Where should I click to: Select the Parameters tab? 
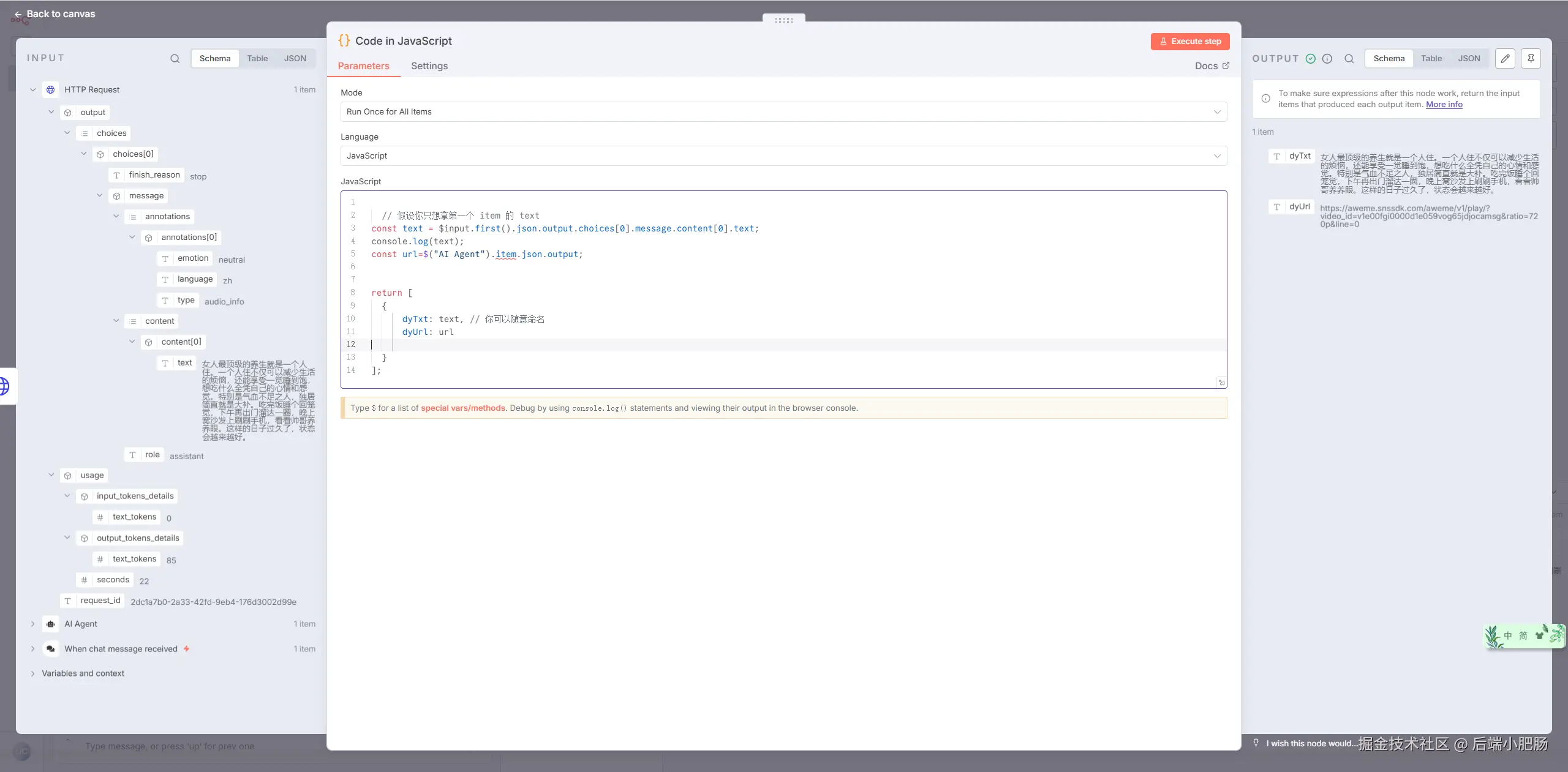coord(363,66)
